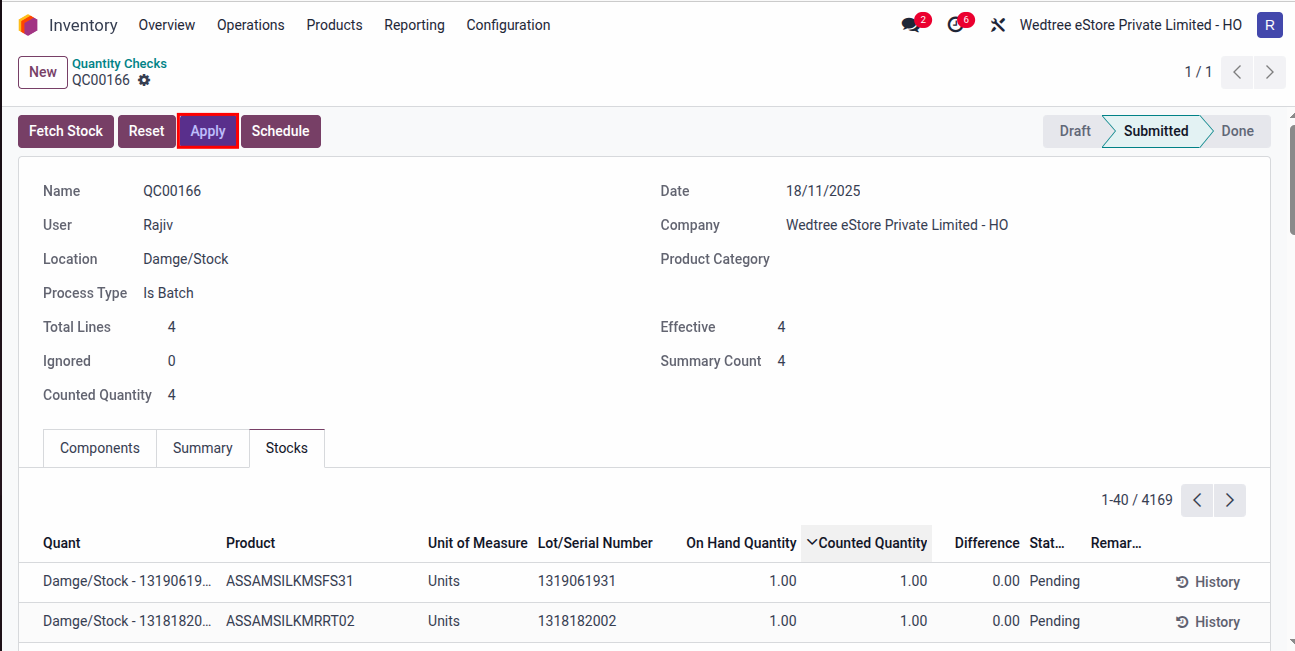Open History for ASSAMSILKMRRT02 row
Image resolution: width=1295 pixels, height=651 pixels.
click(1207, 622)
